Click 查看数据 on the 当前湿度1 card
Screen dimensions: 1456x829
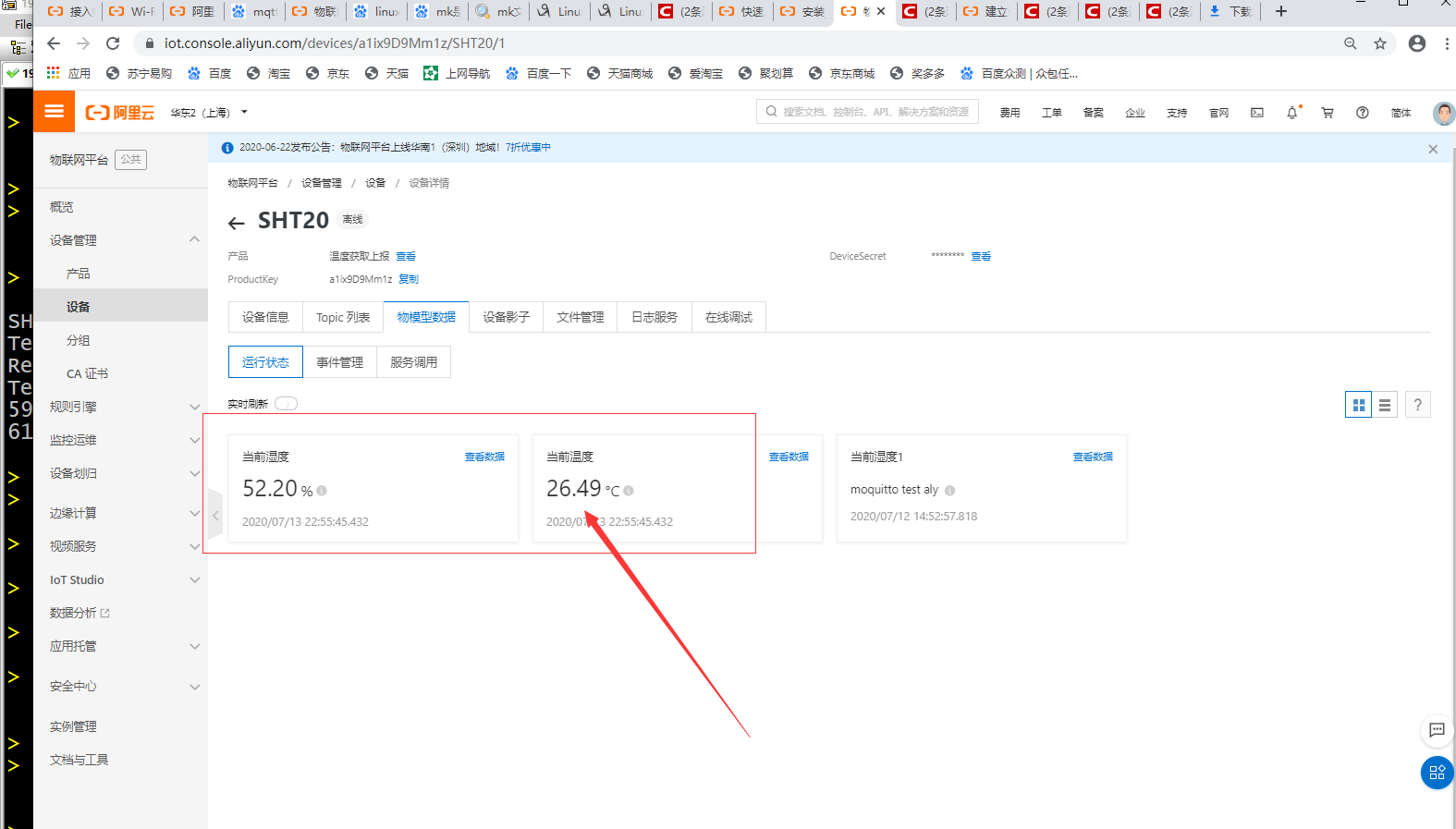pos(1093,457)
